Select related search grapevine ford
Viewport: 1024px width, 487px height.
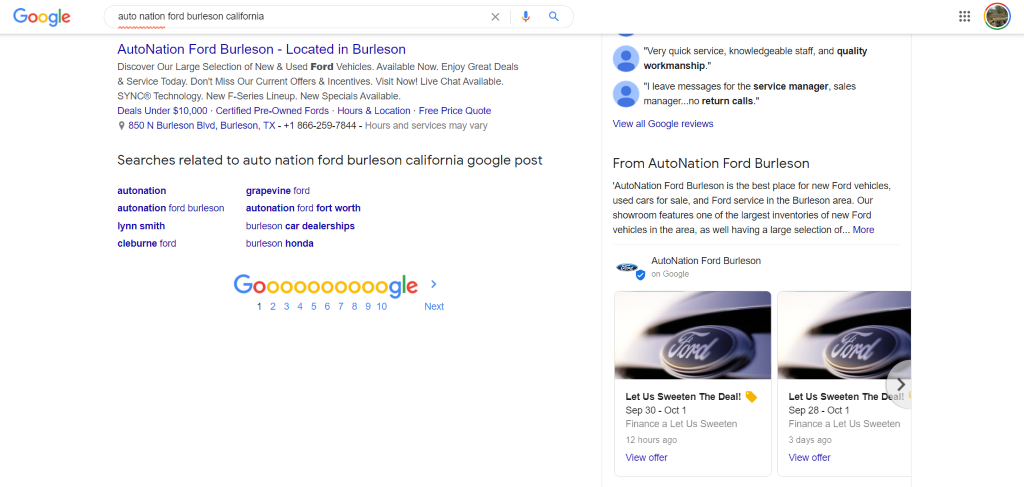pyautogui.click(x=278, y=191)
